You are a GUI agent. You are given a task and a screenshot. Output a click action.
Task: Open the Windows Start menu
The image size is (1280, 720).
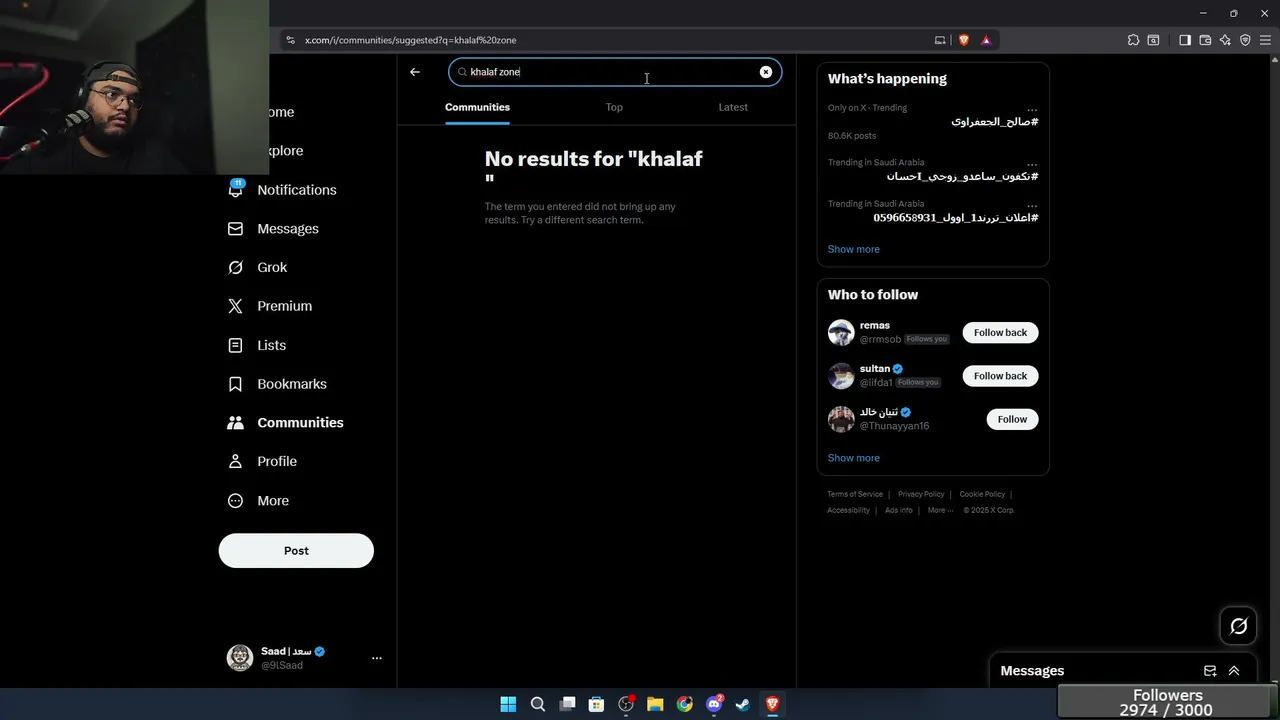(x=508, y=704)
